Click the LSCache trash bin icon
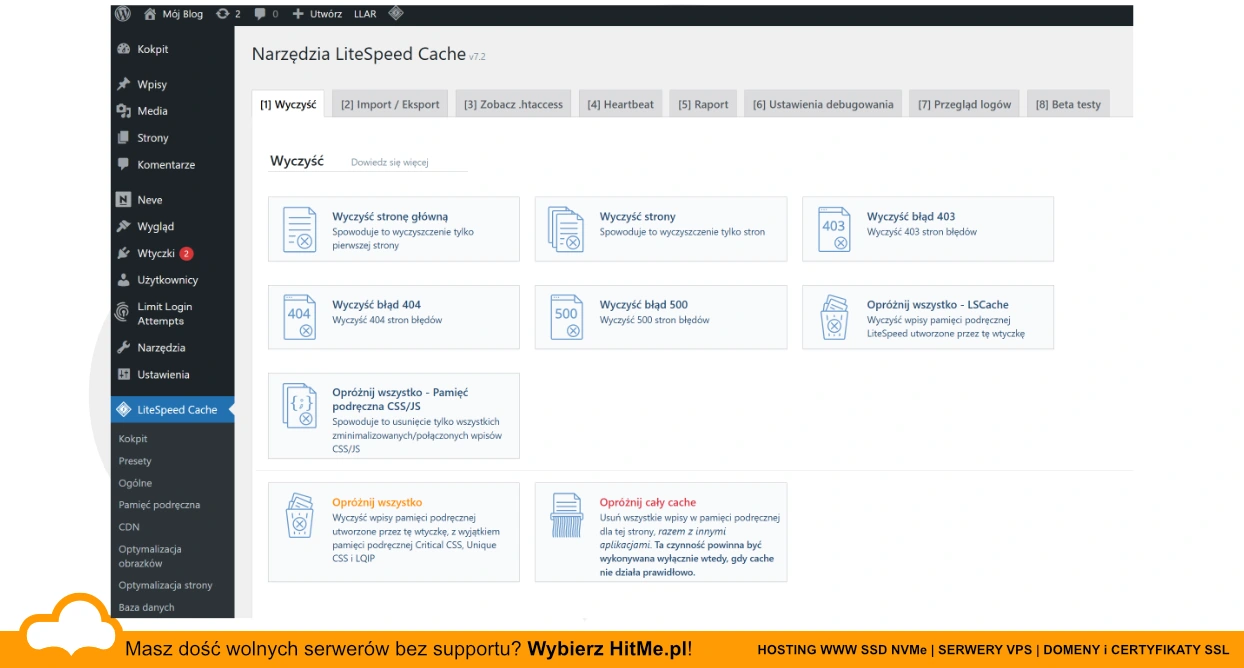The width and height of the screenshot is (1244, 668). point(833,317)
